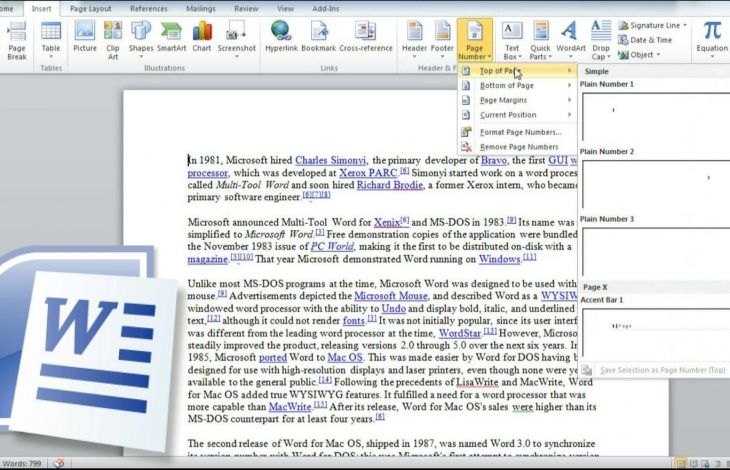Screen dimensions: 730x470
Task: Follow the PC World link
Action: [x=332, y=246]
